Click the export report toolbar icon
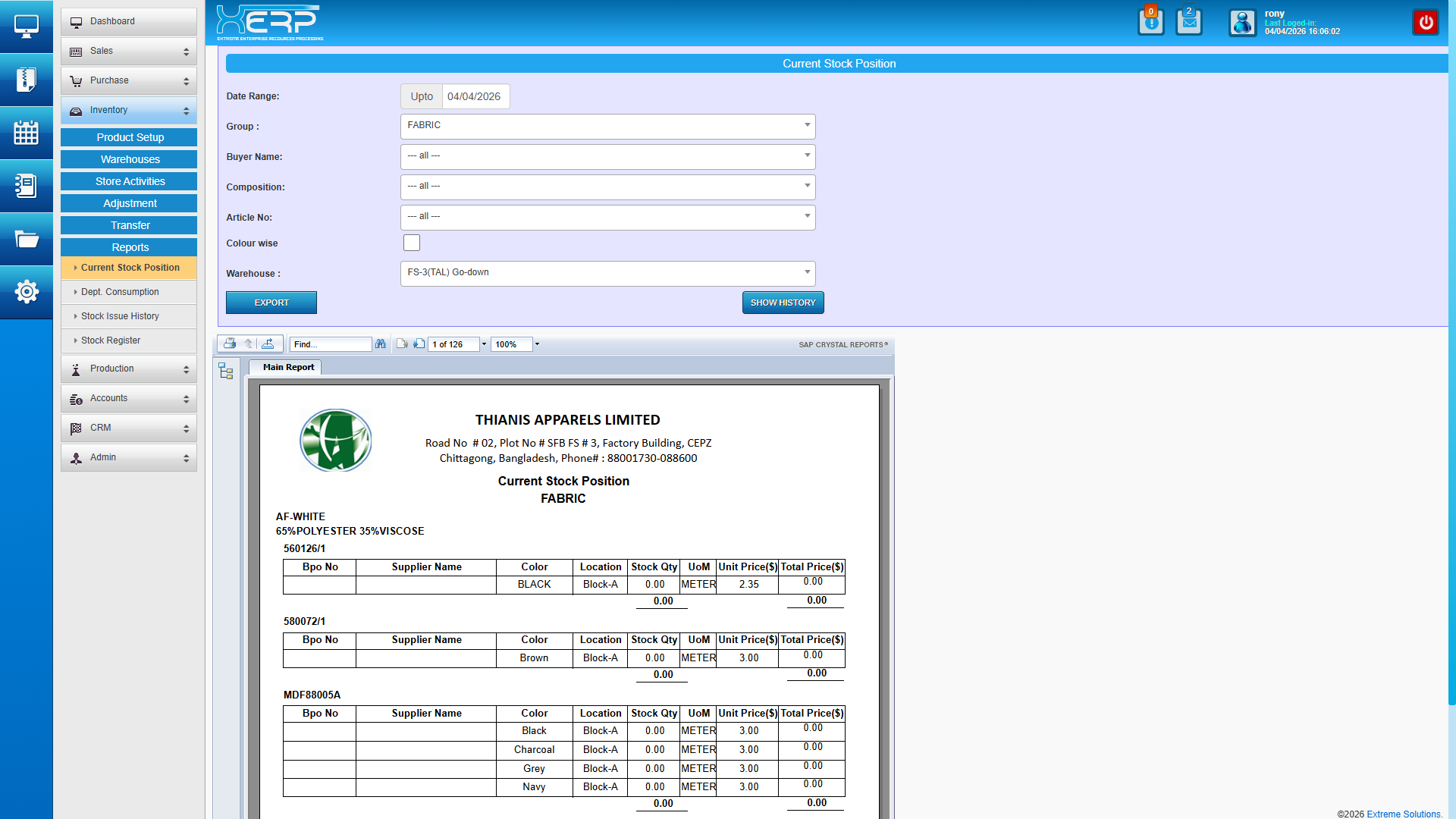Viewport: 1456px width, 819px height. 268,344
